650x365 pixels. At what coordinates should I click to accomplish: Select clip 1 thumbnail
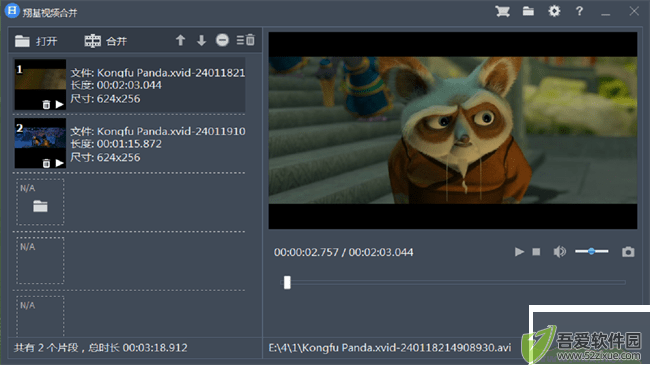click(x=40, y=85)
